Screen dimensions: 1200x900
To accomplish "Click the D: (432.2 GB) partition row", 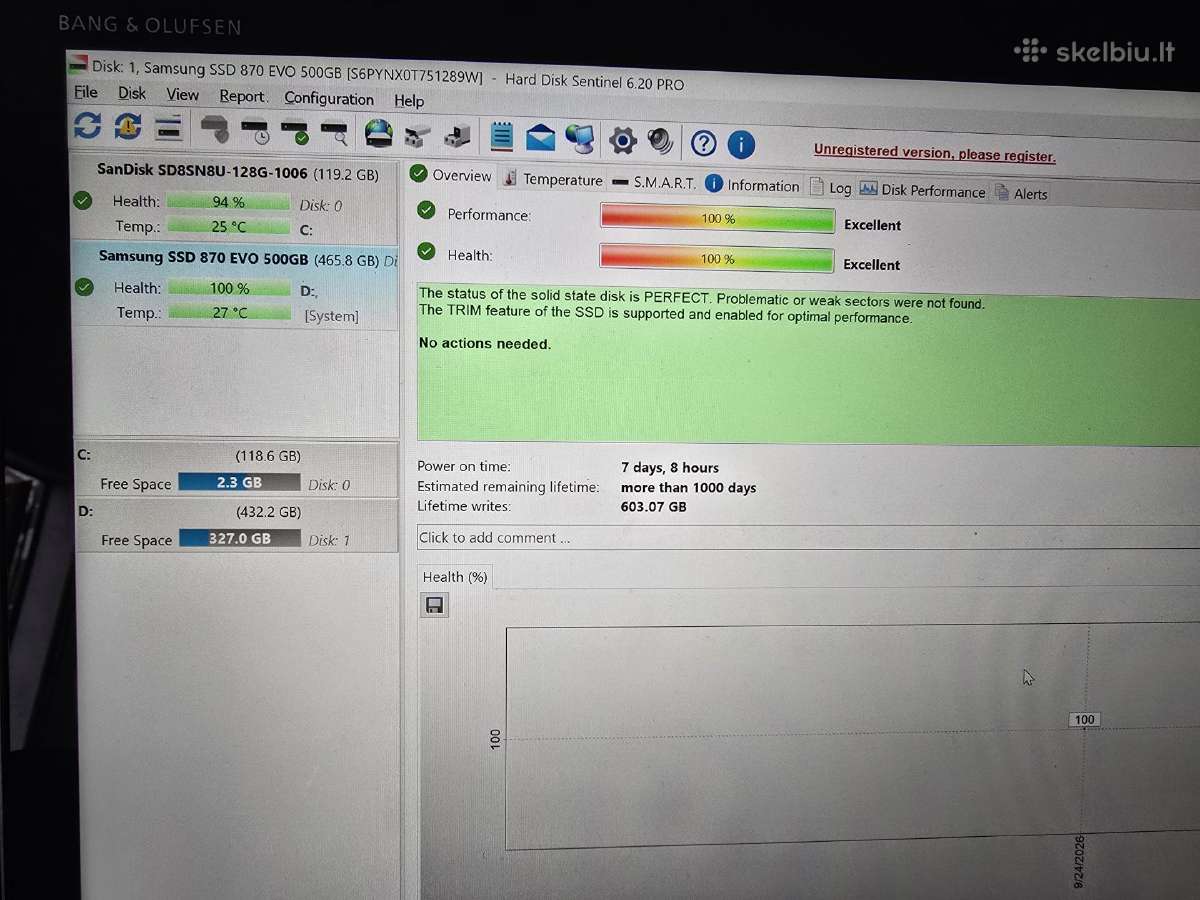I will point(238,525).
